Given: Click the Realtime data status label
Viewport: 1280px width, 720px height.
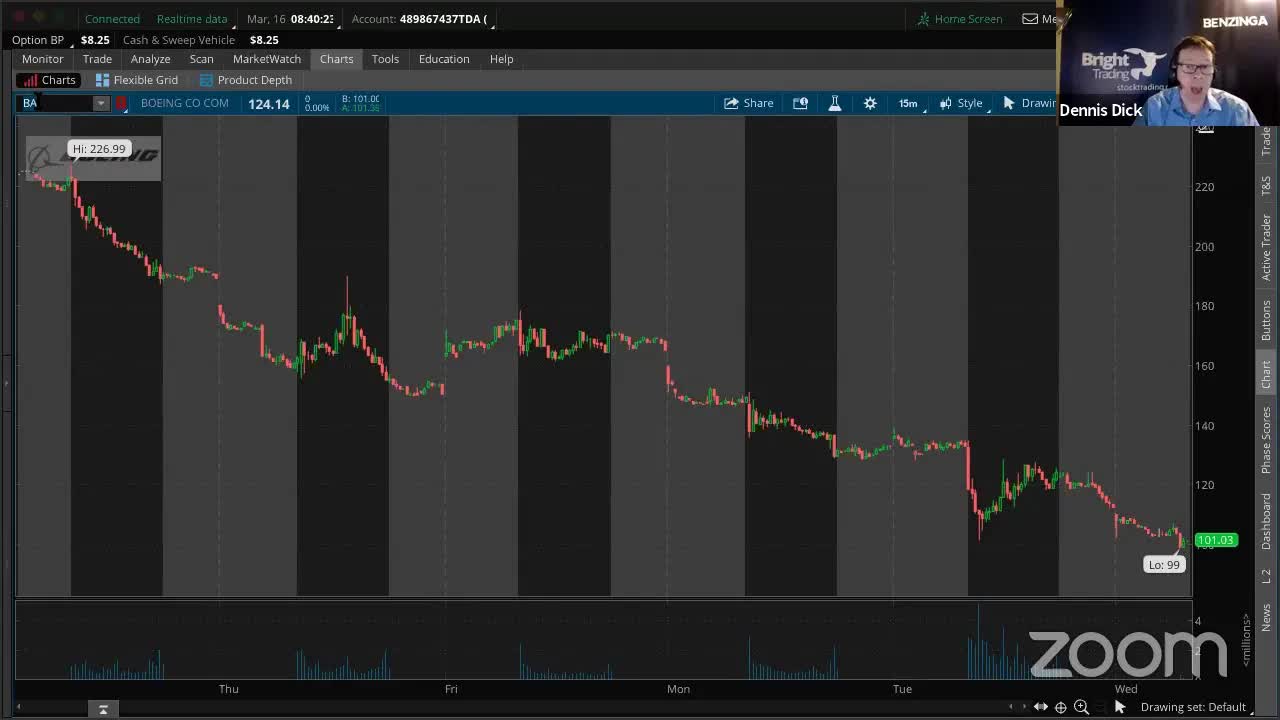Looking at the screenshot, I should pos(192,19).
